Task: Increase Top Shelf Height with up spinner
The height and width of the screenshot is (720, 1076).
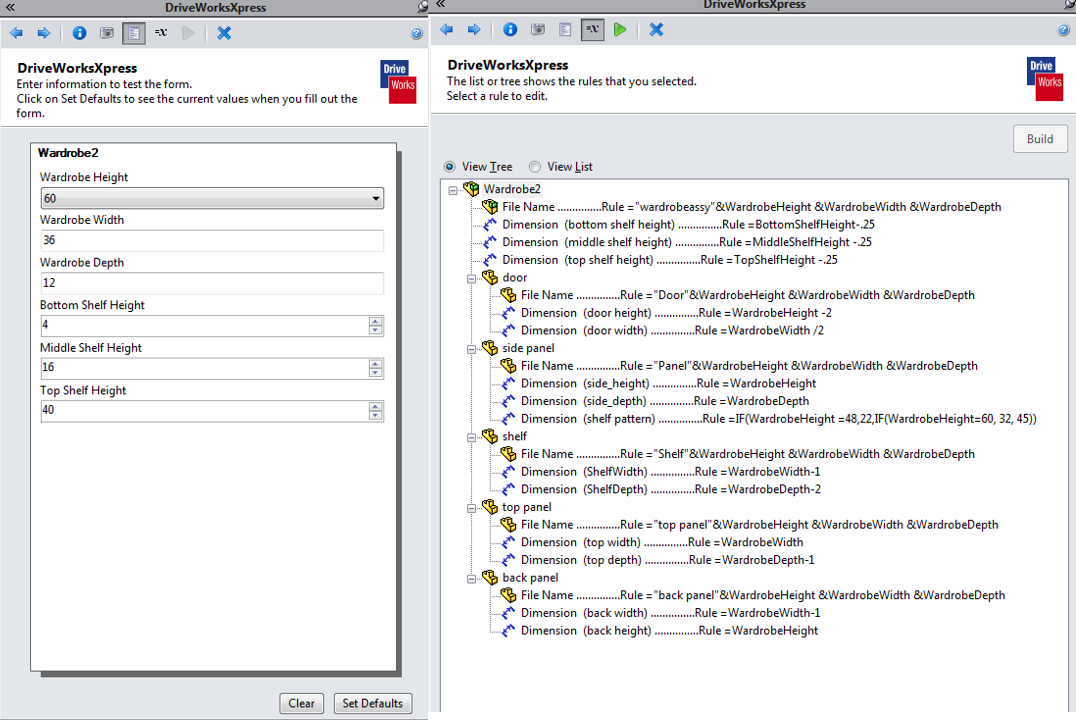Action: coord(375,406)
